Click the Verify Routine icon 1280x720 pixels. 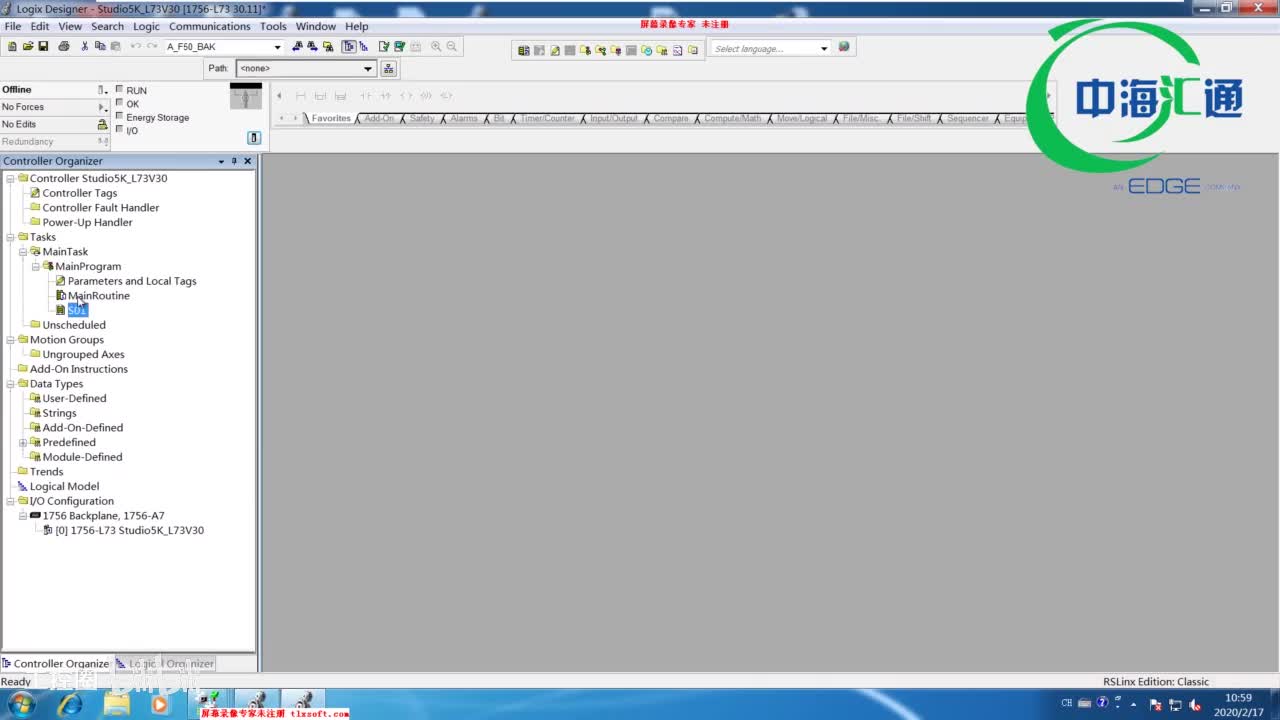point(384,47)
